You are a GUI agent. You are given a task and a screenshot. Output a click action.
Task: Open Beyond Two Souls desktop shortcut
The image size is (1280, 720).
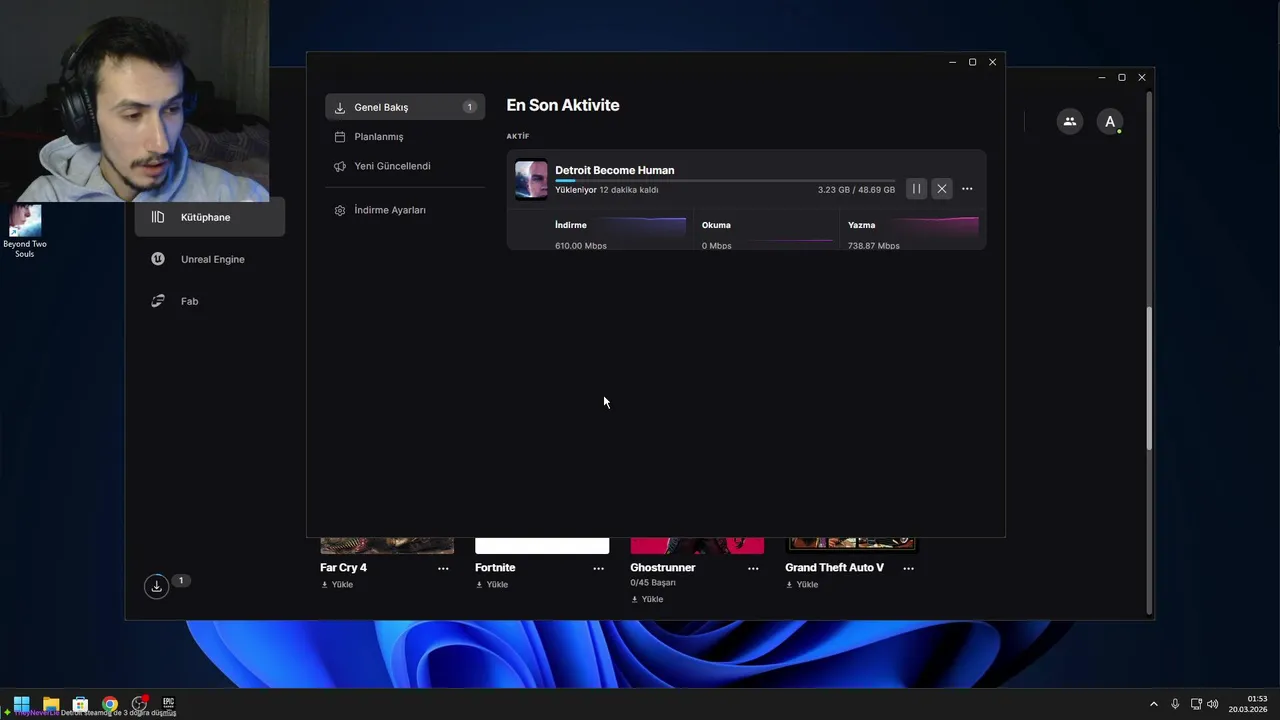pos(25,232)
